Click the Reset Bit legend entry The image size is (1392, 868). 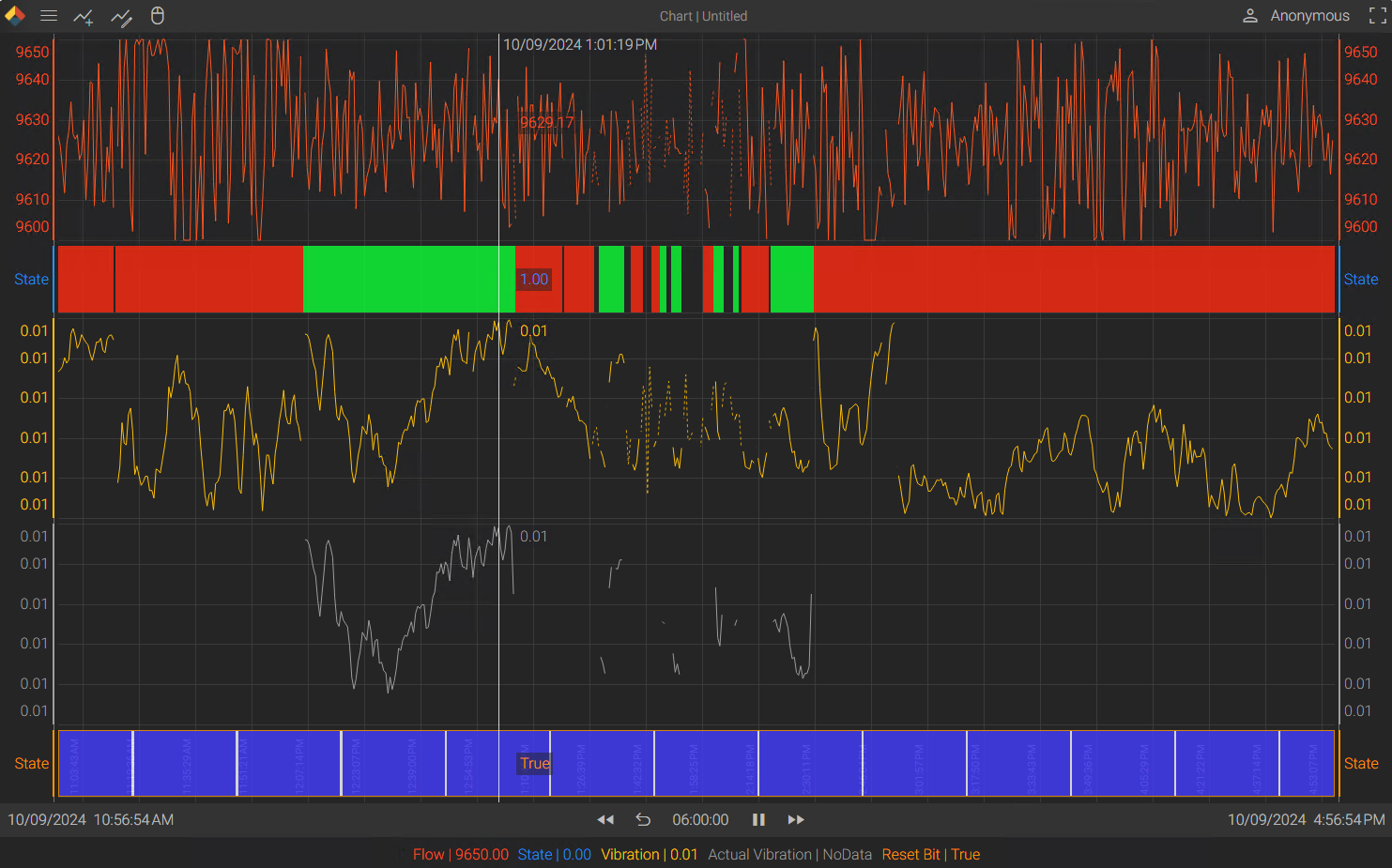click(x=930, y=854)
